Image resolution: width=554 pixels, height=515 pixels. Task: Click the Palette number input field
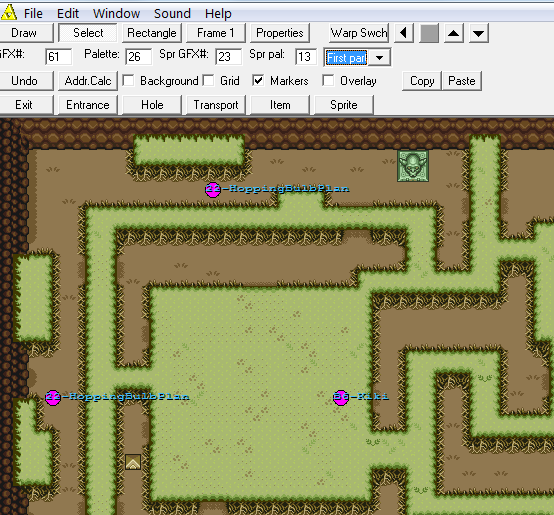coord(138,57)
